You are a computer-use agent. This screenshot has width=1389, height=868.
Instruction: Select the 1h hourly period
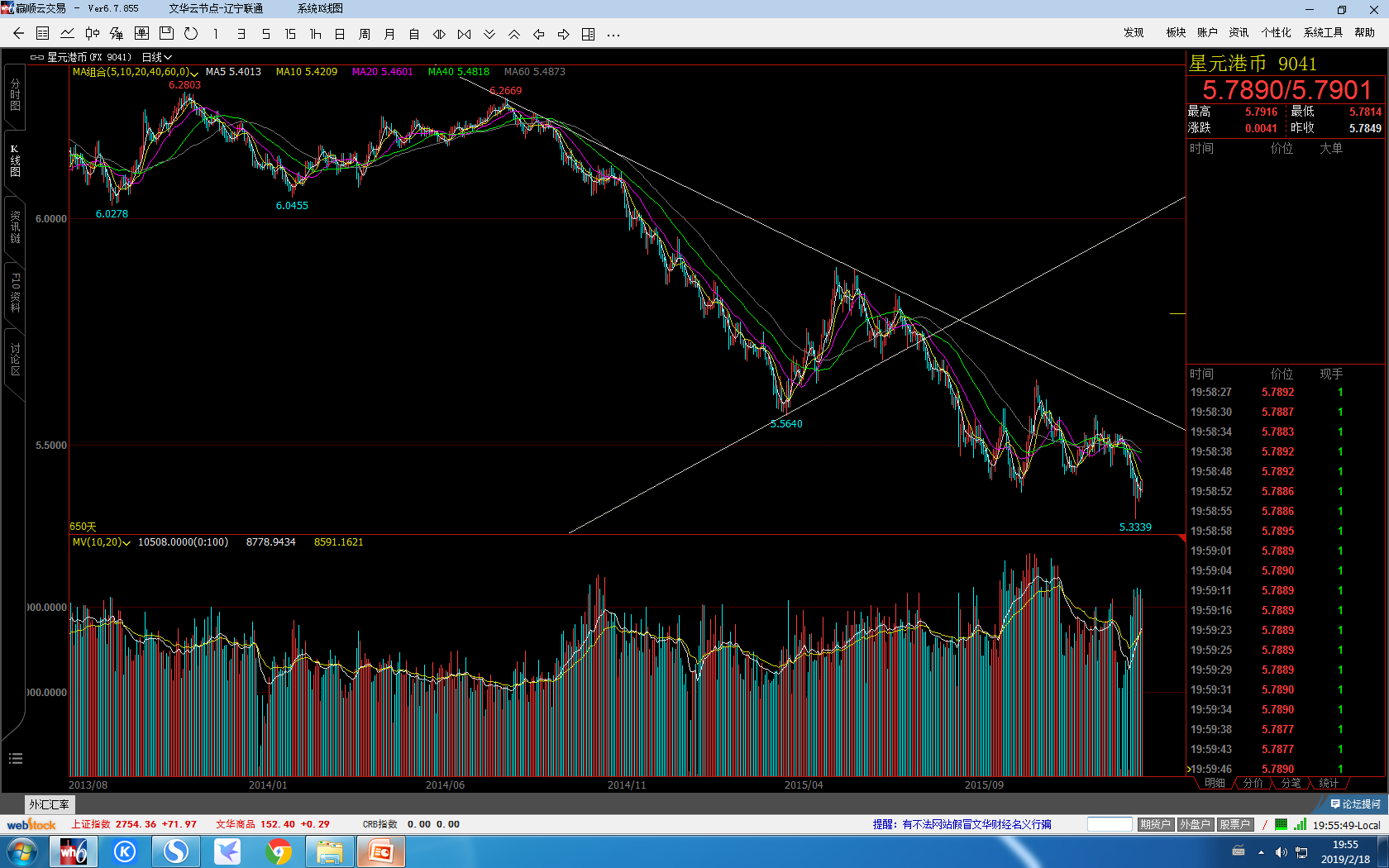315,34
